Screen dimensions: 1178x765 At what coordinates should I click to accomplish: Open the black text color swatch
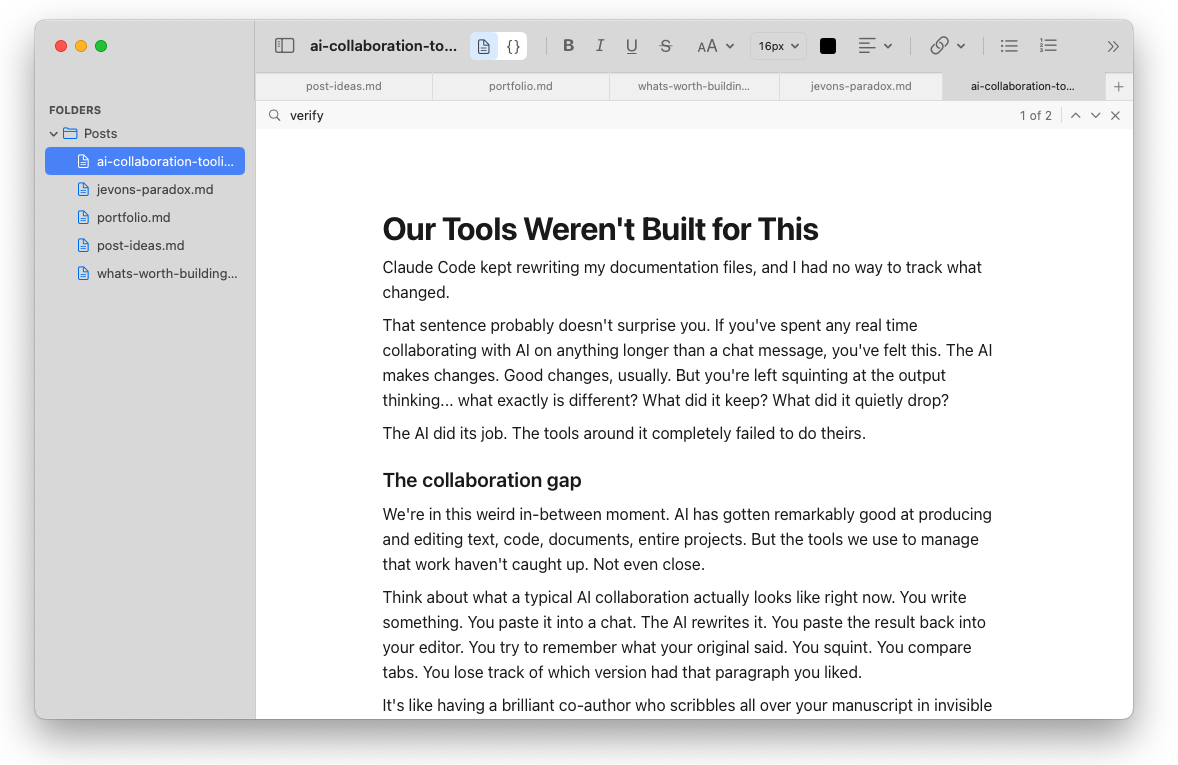coord(828,46)
